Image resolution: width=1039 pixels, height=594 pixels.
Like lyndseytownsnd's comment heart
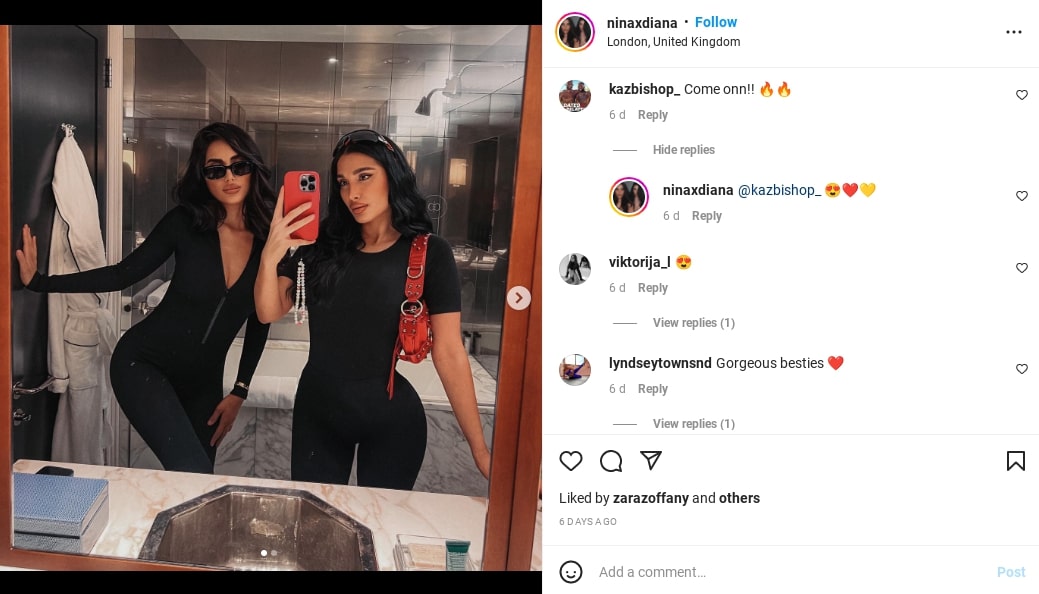tap(1022, 369)
